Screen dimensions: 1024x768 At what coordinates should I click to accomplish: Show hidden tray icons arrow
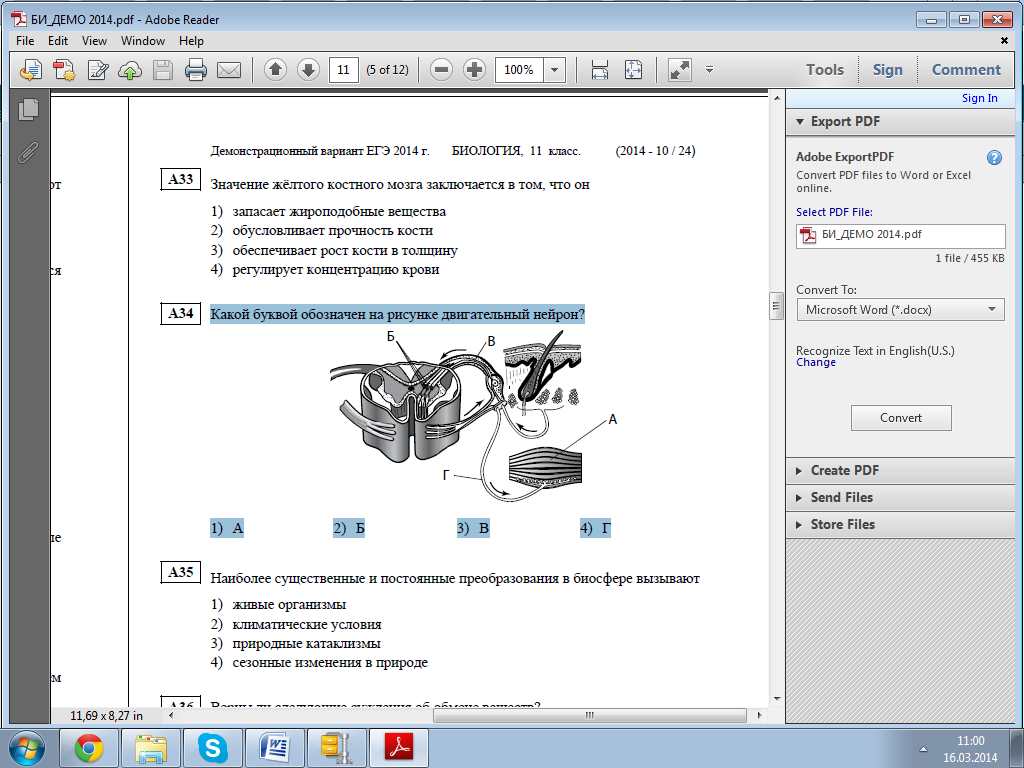(923, 749)
